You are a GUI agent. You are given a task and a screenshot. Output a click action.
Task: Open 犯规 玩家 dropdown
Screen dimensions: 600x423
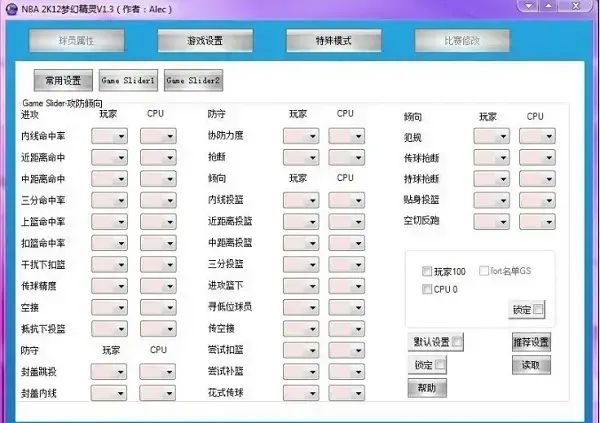492,136
